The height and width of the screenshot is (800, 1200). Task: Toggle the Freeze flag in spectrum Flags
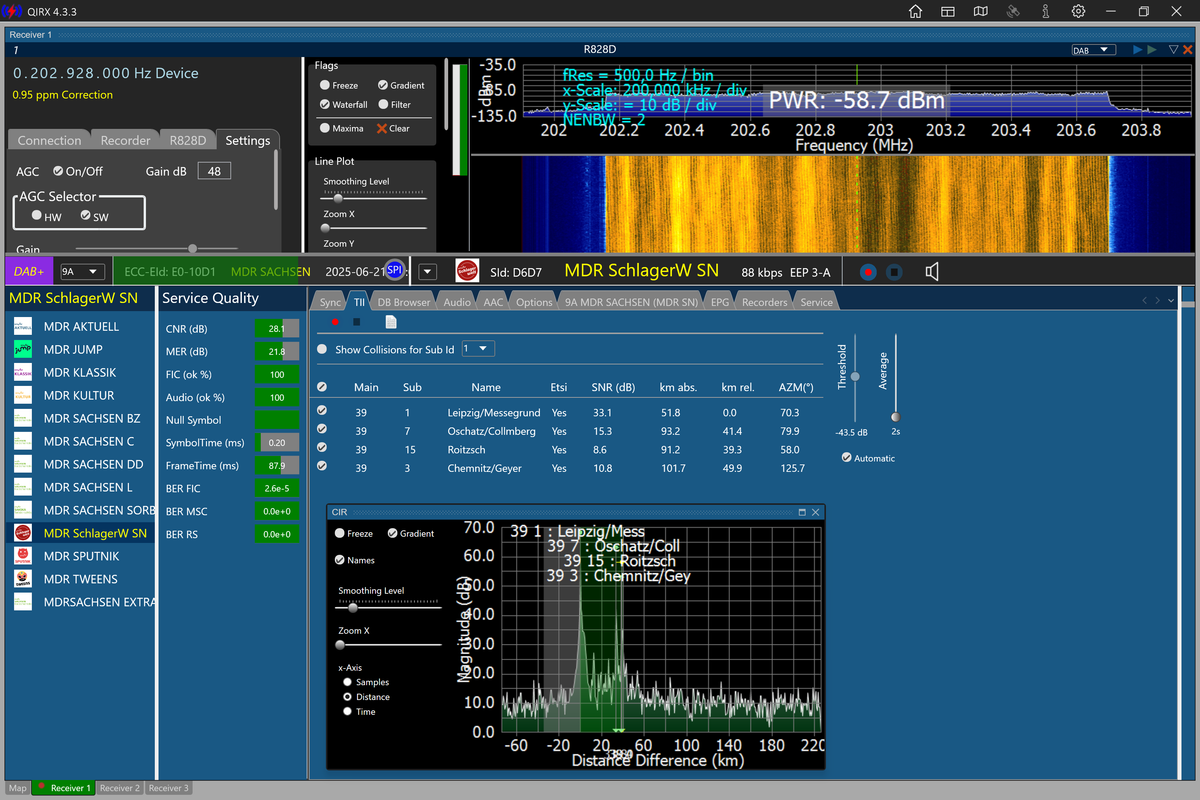(325, 86)
